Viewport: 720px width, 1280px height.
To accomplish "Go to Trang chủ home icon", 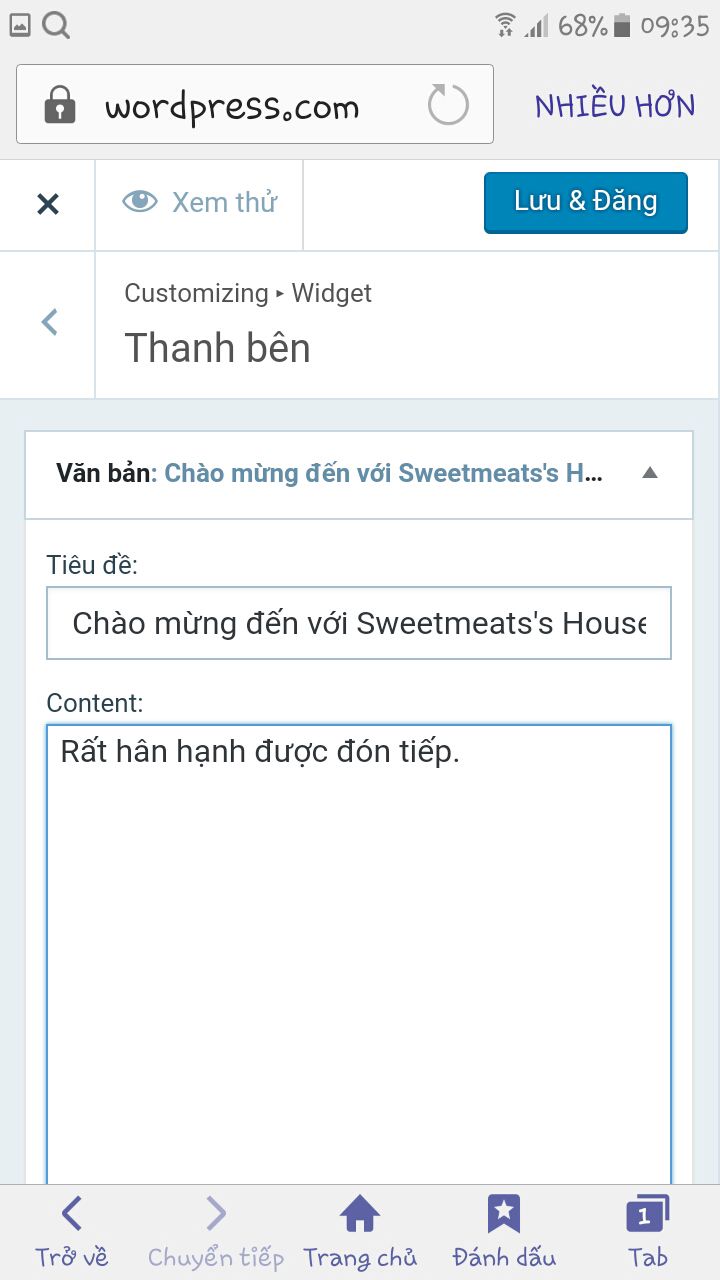I will click(x=359, y=1214).
